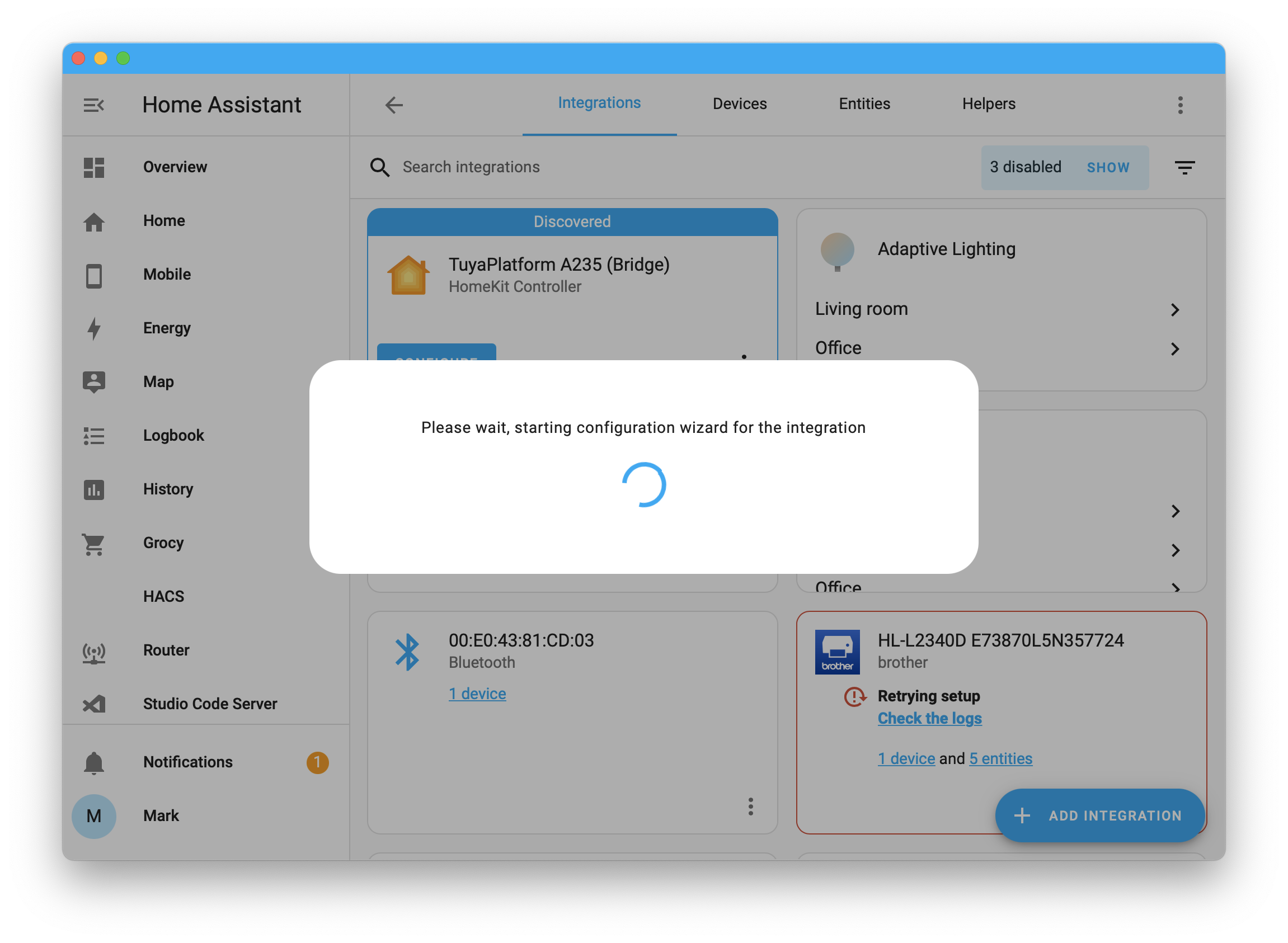Show the 3 disabled integrations
This screenshot has height=943, width=1288.
[1108, 167]
